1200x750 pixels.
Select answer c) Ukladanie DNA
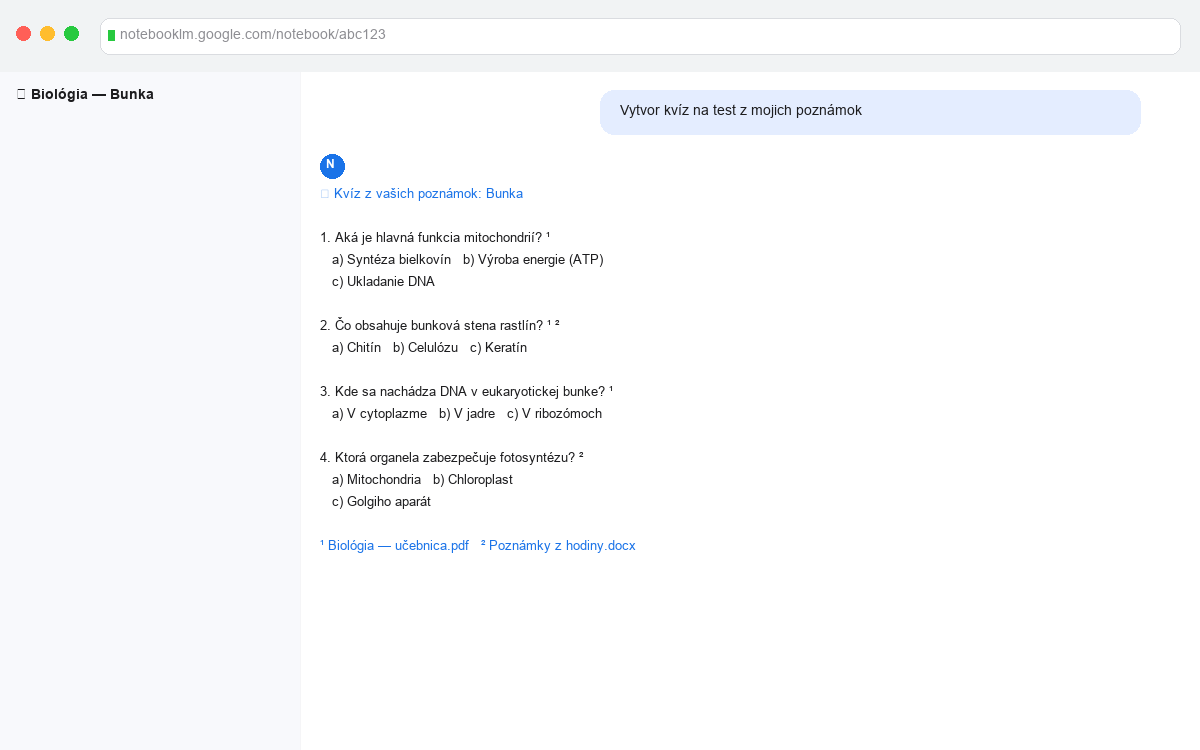coord(382,281)
